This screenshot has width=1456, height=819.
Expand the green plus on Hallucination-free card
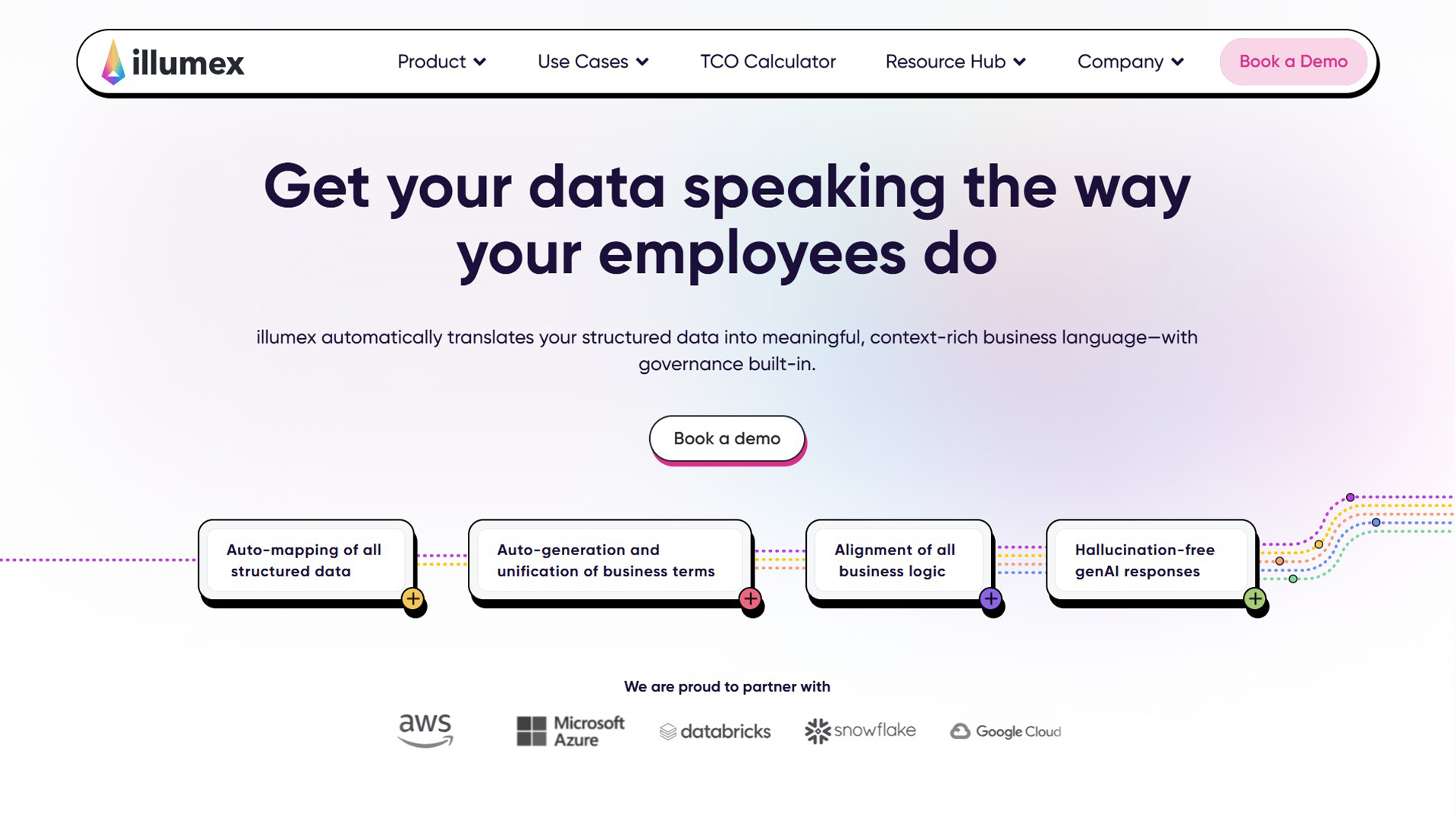click(1255, 599)
